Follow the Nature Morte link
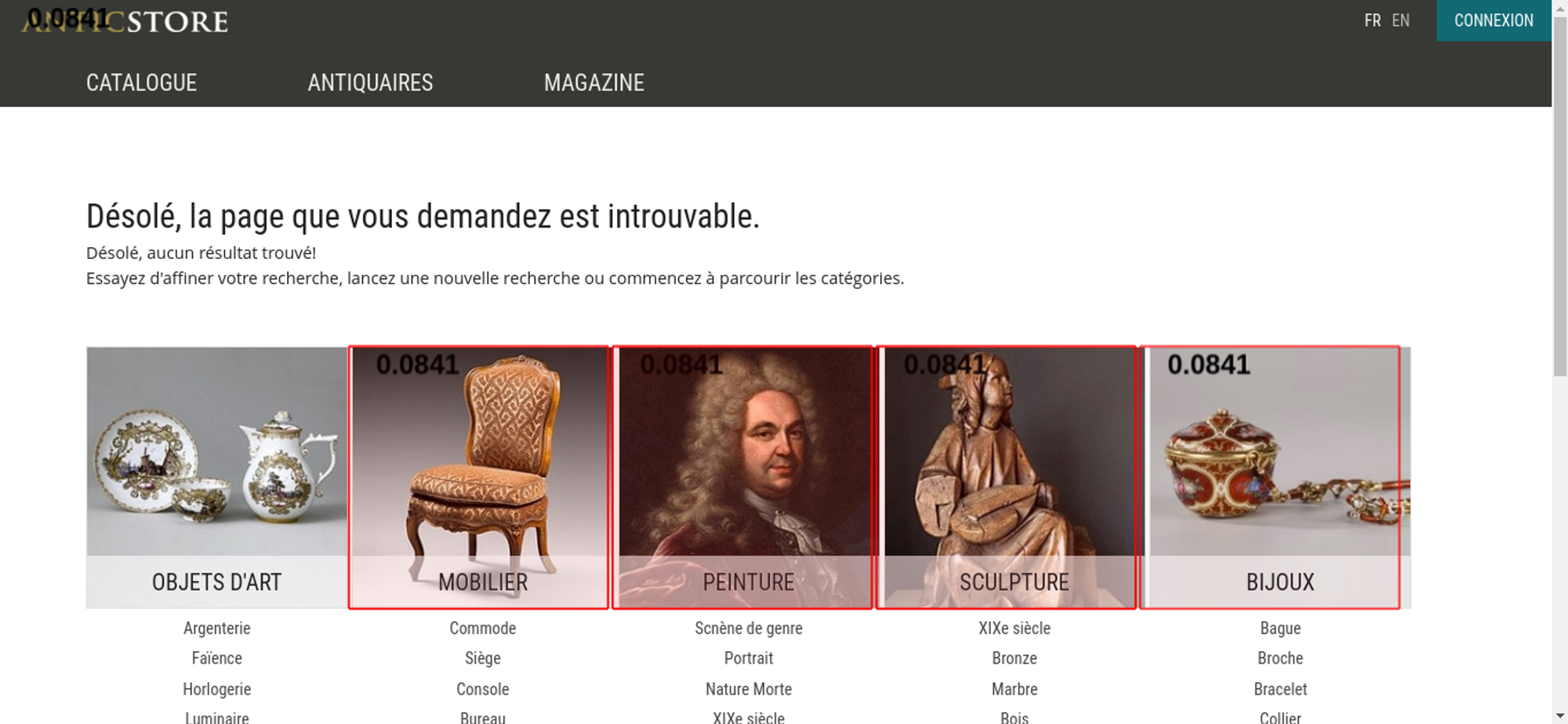This screenshot has width=1568, height=724. pos(748,689)
